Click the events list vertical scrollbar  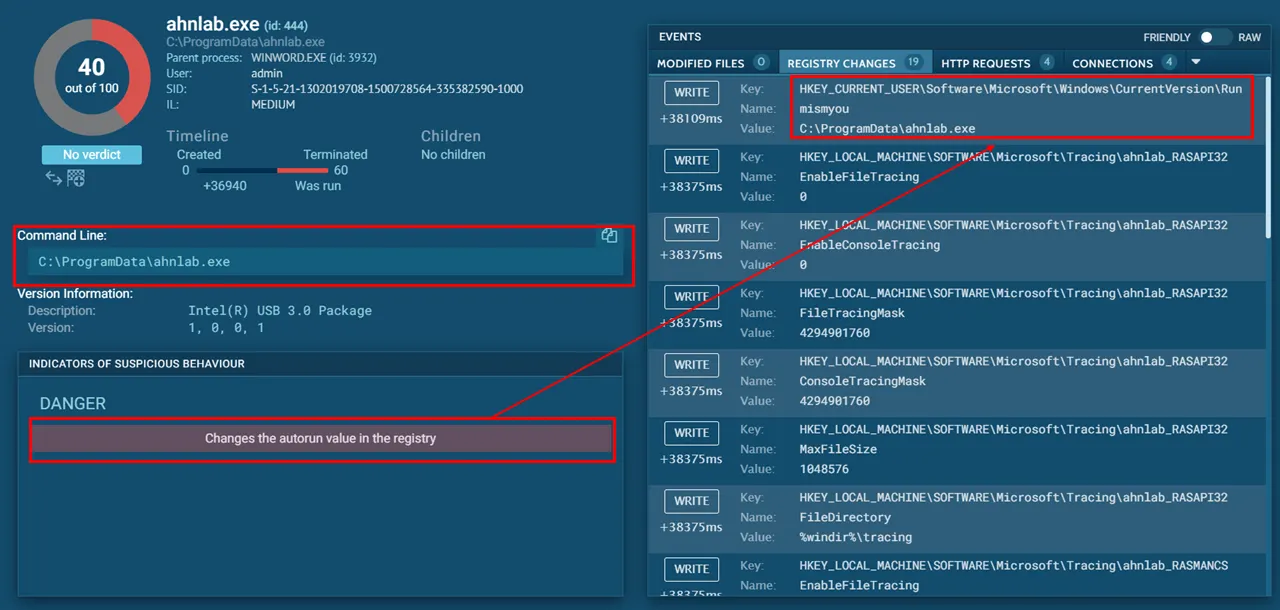[x=1267, y=157]
